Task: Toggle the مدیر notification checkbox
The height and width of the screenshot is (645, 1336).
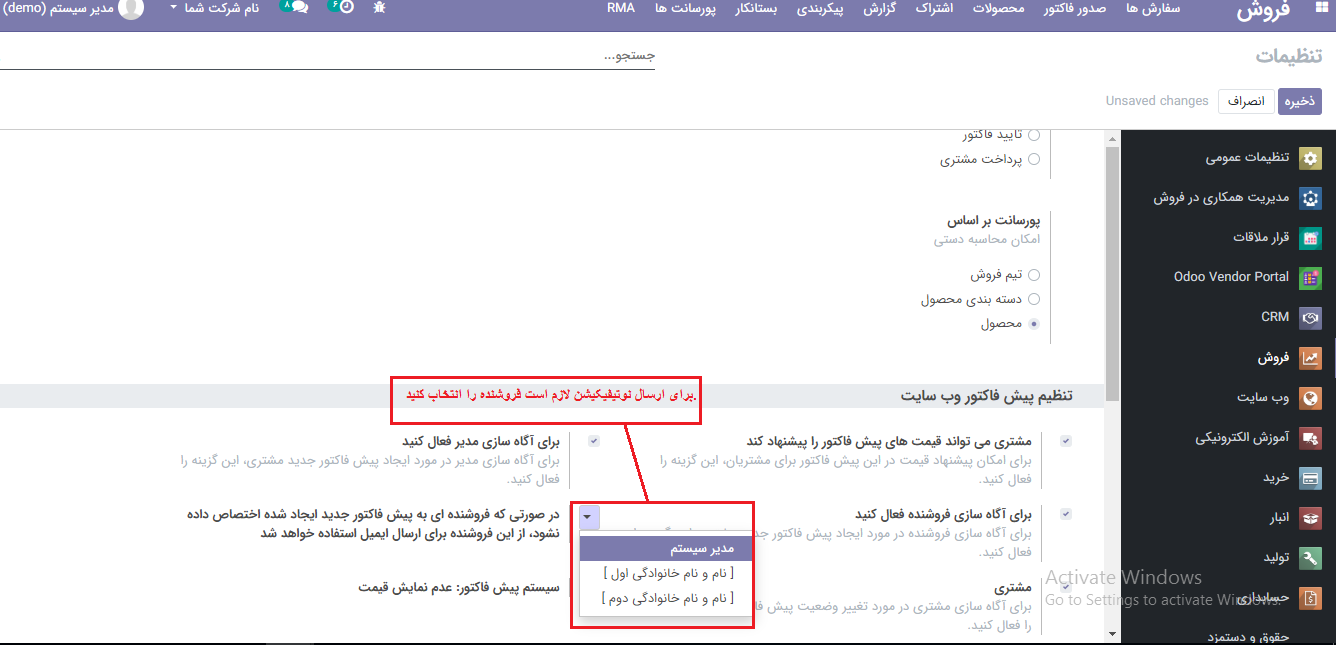Action: click(x=594, y=441)
